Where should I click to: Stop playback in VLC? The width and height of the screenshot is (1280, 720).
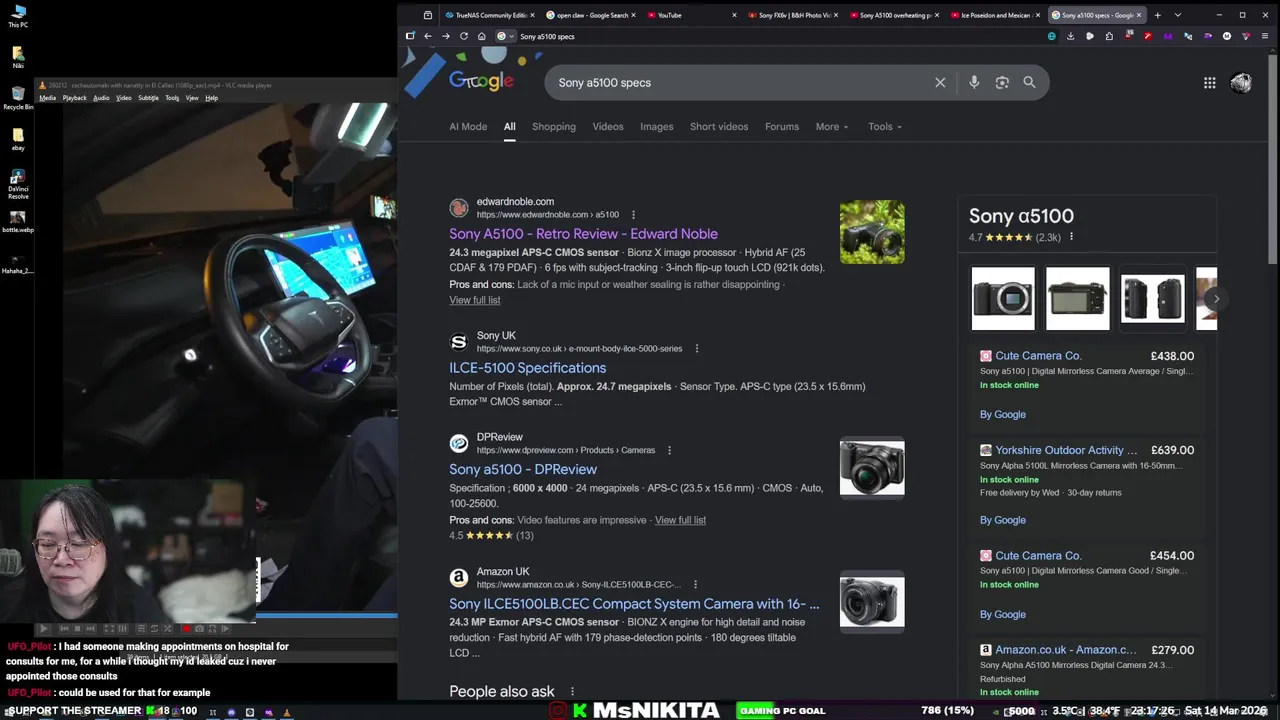[x=77, y=629]
